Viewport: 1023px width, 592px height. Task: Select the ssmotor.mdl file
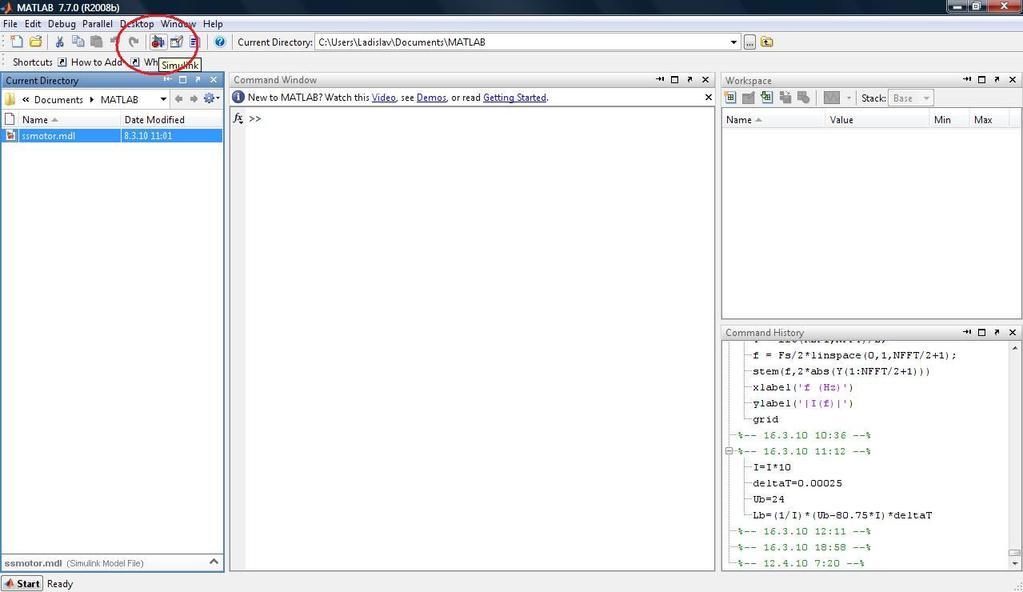pyautogui.click(x=112, y=136)
